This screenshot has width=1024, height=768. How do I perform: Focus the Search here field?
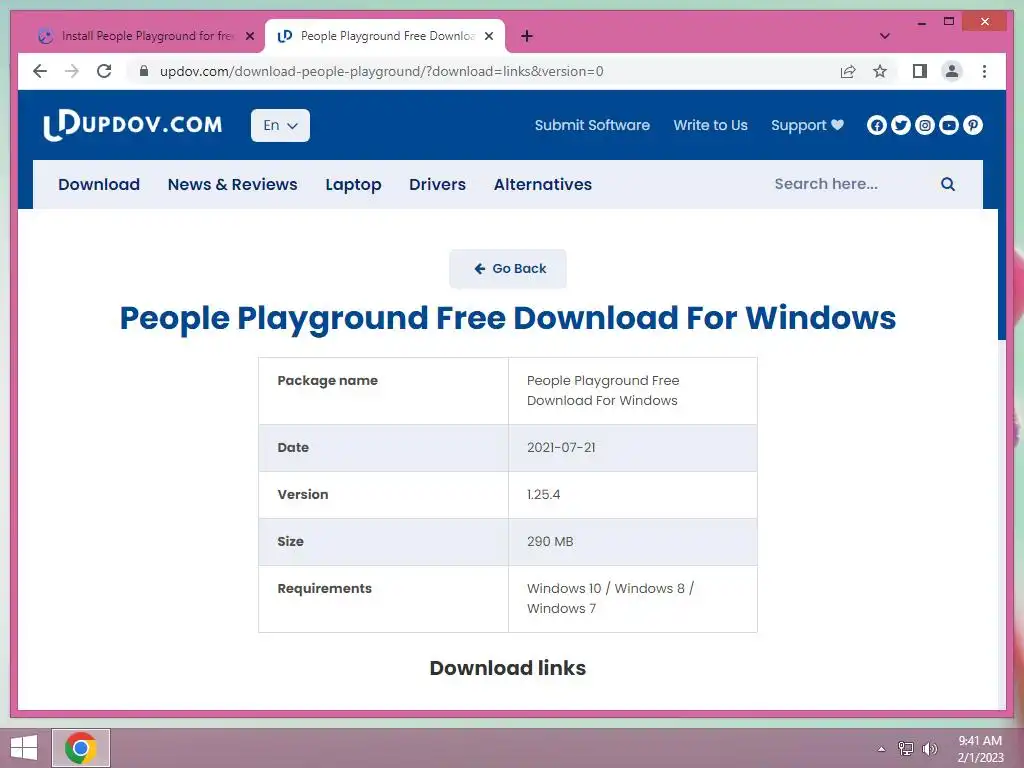[849, 184]
